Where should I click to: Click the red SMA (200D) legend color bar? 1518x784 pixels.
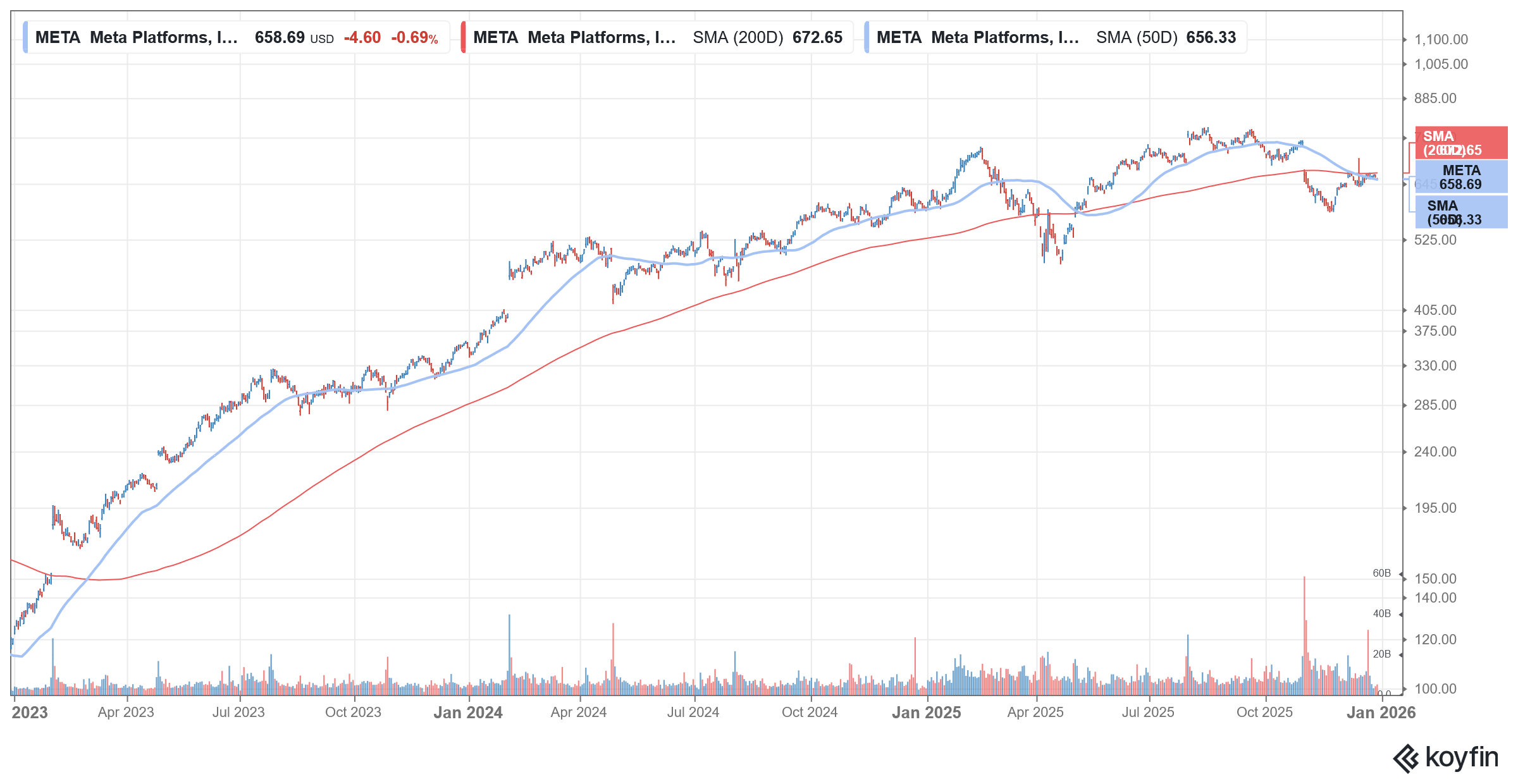[464, 37]
